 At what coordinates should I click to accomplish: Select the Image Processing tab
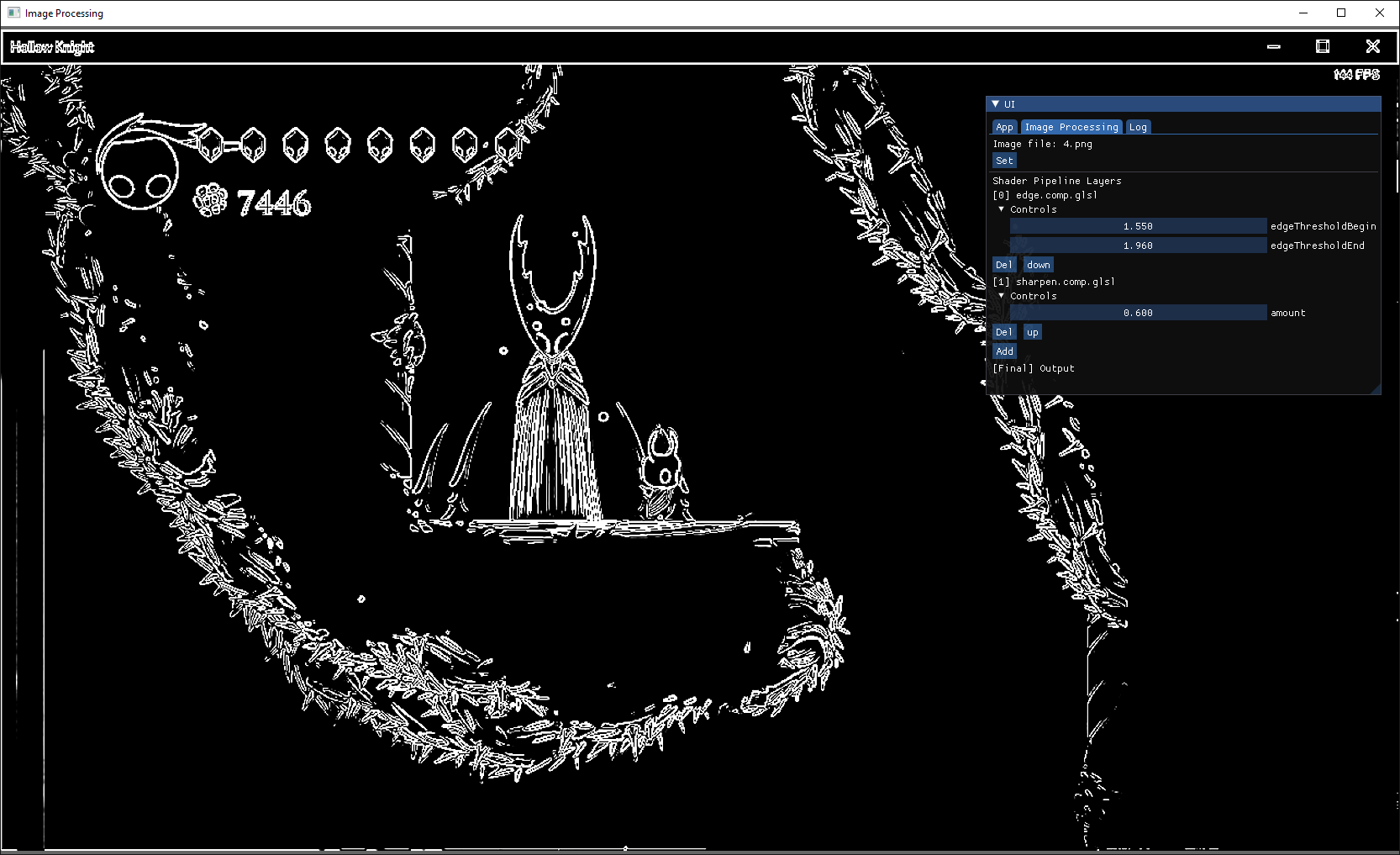[1071, 127]
